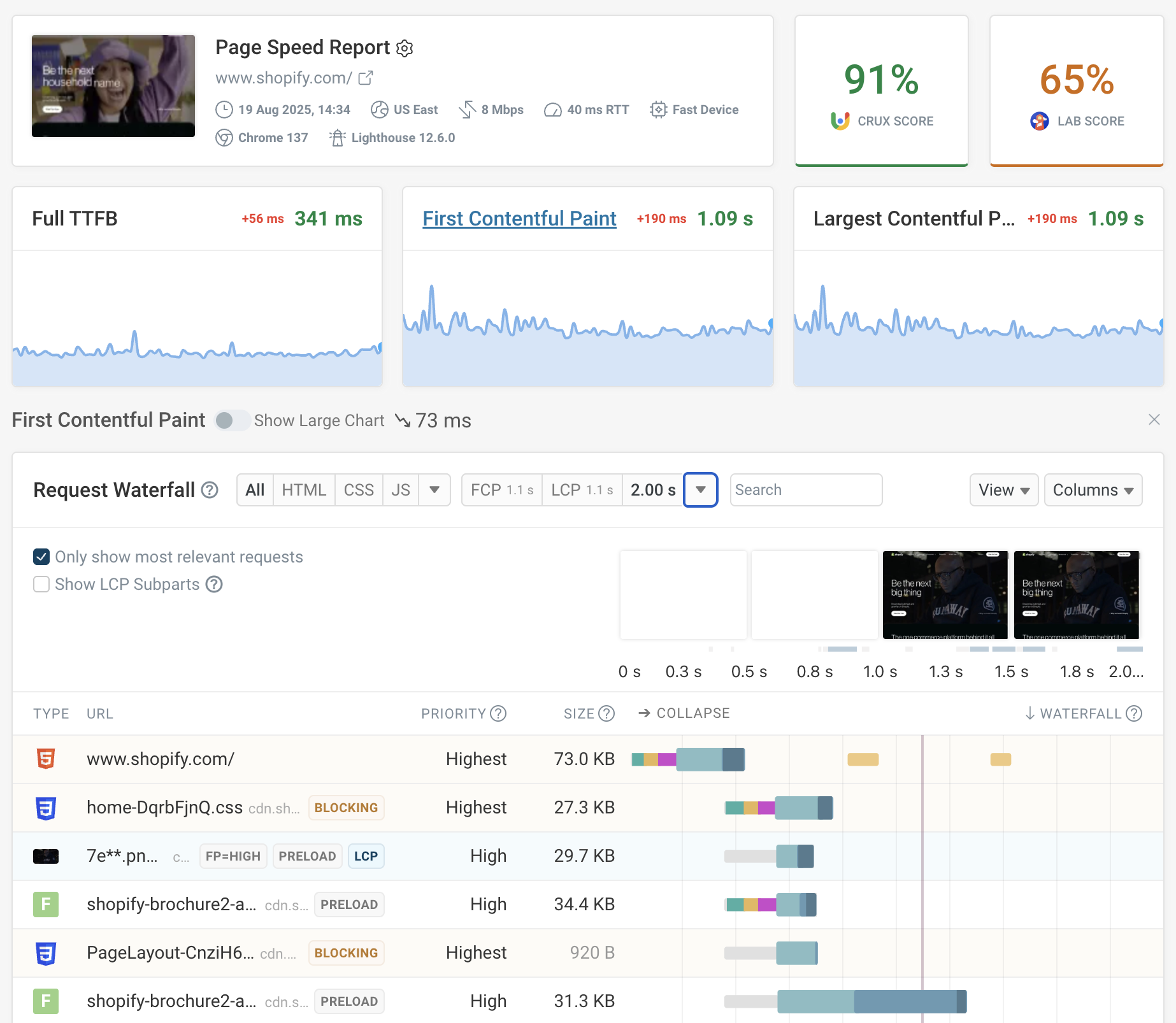Open the Largest Contentful Paint metric card
The width and height of the screenshot is (1176, 1023).
(x=979, y=287)
